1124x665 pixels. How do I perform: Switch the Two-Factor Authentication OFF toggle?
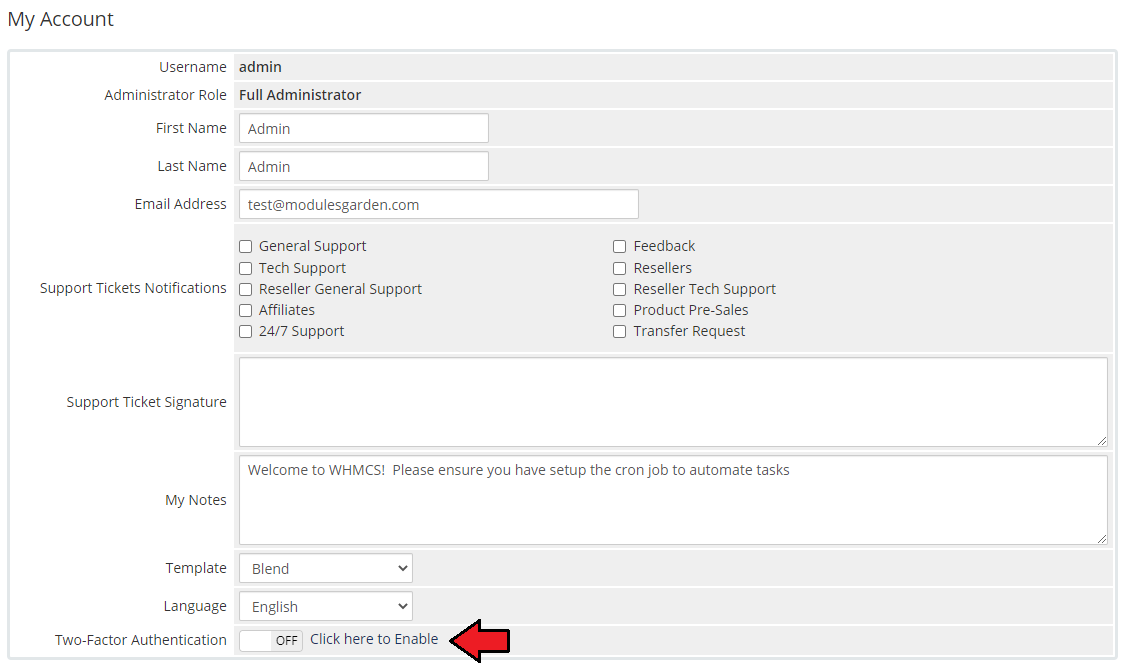pyautogui.click(x=271, y=641)
